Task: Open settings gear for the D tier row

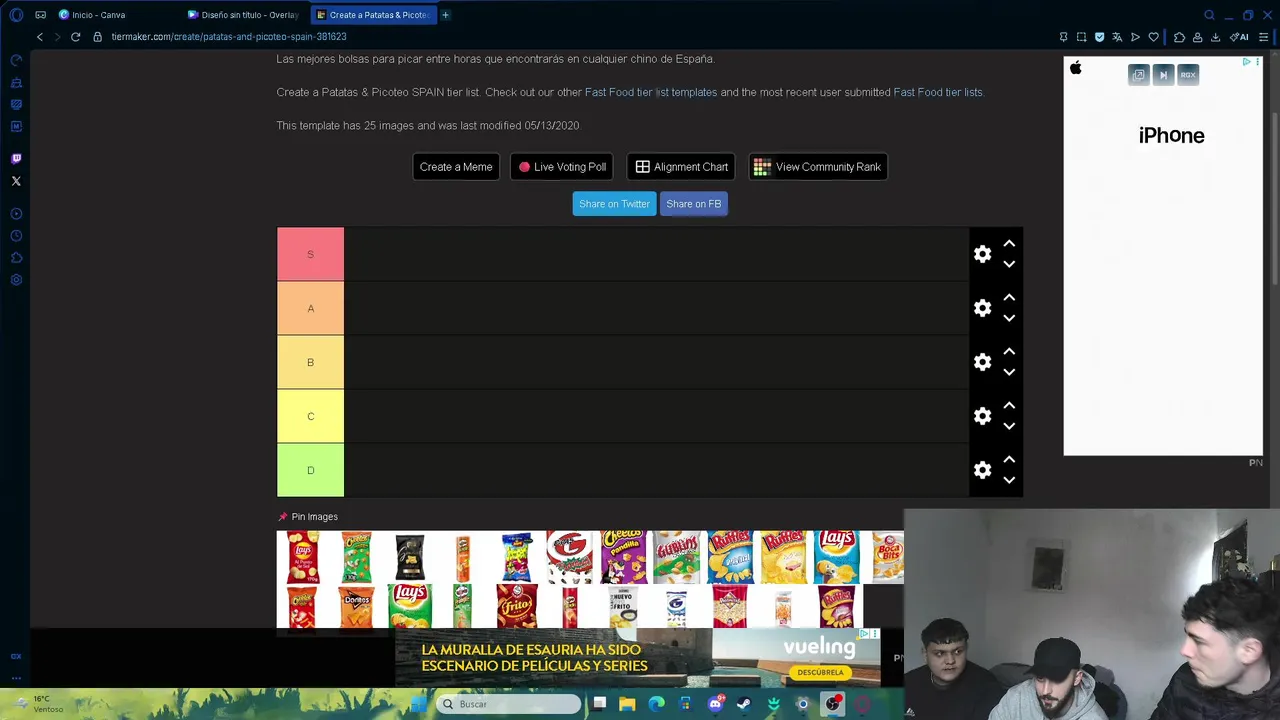Action: click(x=982, y=470)
